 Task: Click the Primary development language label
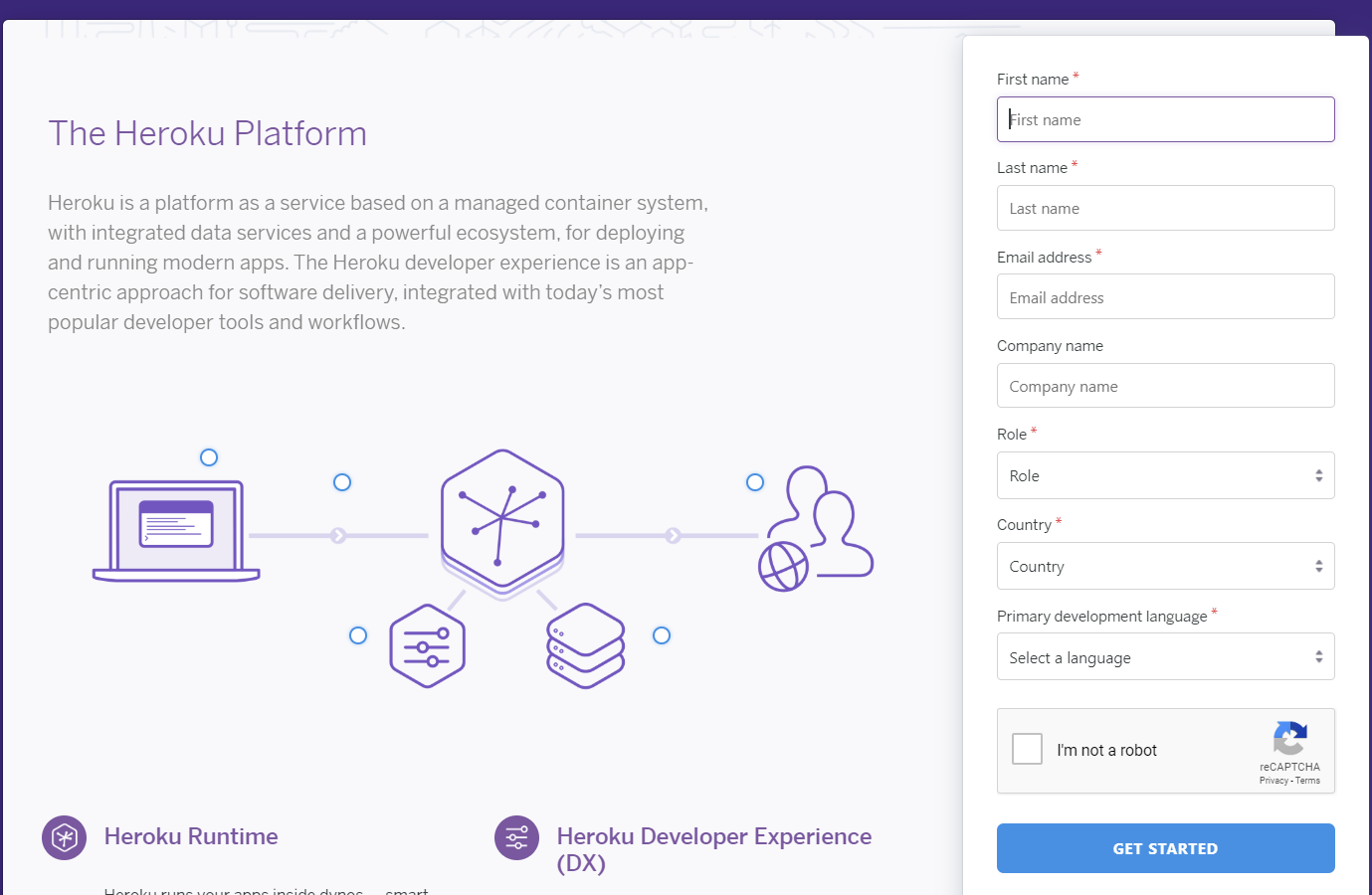tap(1102, 617)
